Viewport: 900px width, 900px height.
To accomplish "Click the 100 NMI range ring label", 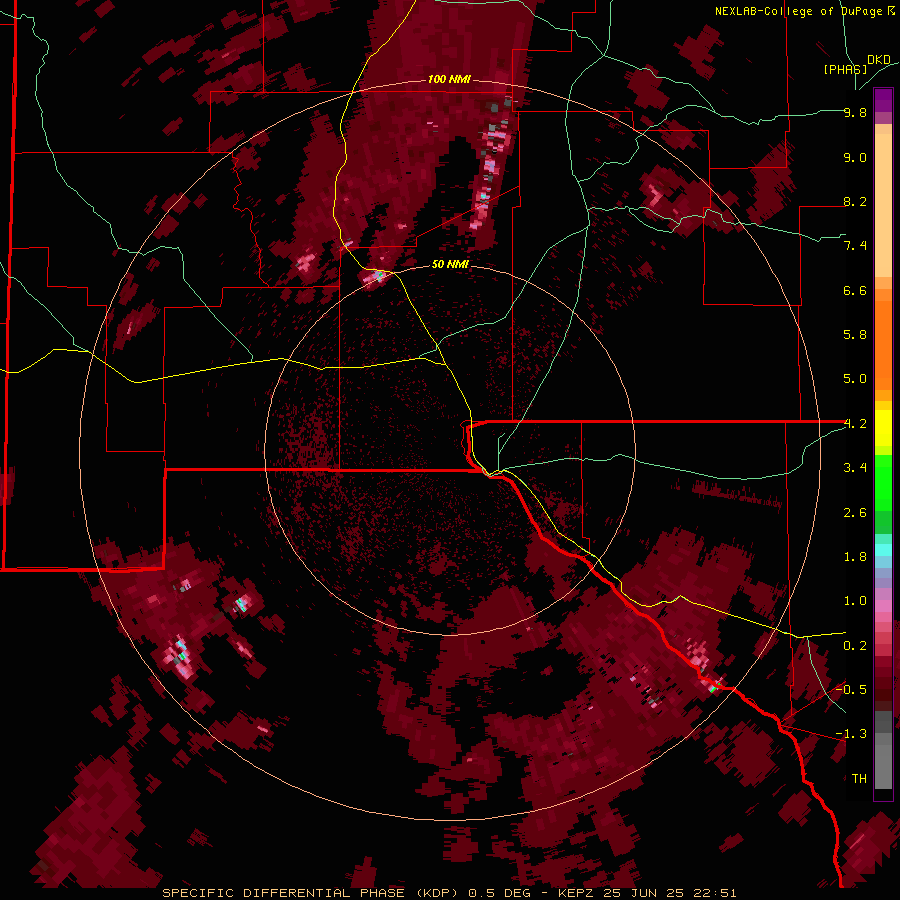I will [449, 79].
